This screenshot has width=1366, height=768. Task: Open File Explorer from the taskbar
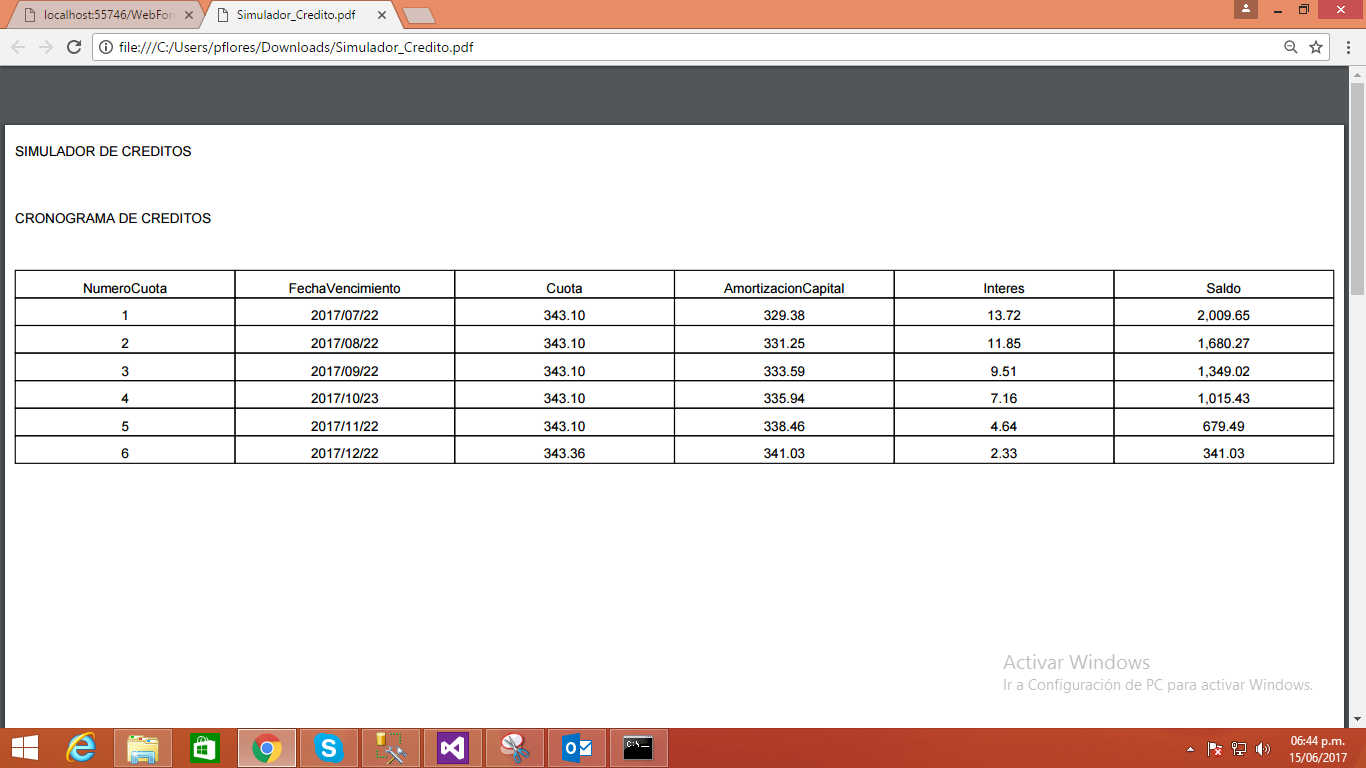click(143, 748)
